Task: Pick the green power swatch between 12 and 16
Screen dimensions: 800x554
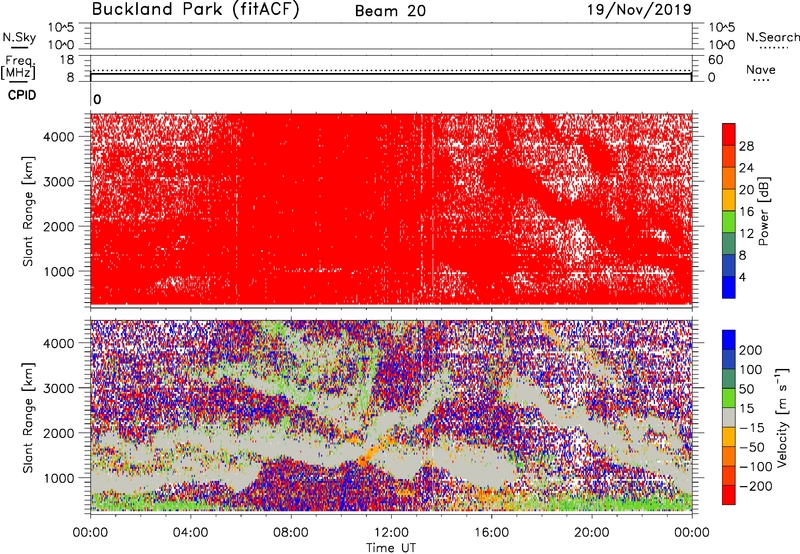Action: coord(729,222)
